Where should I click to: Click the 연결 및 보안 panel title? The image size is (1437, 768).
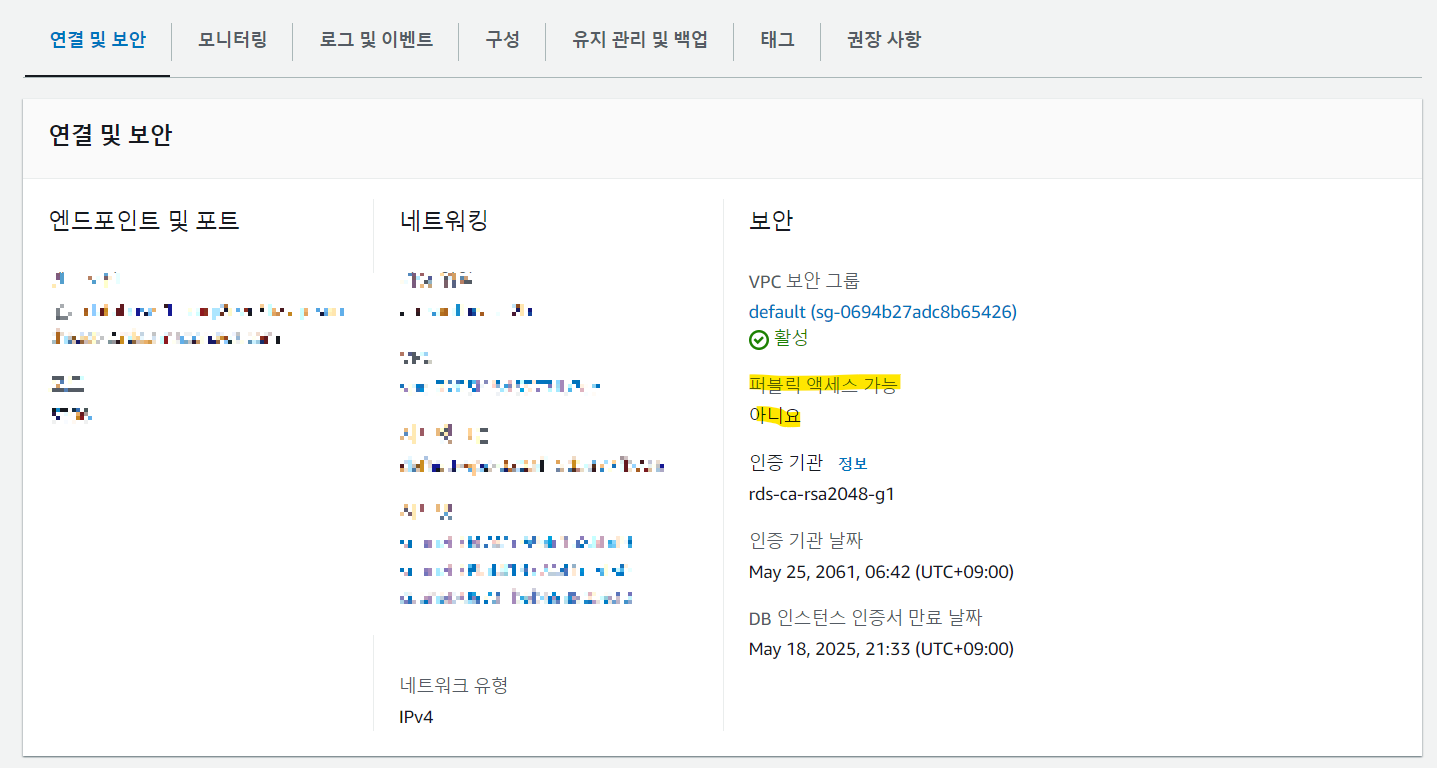pos(110,136)
